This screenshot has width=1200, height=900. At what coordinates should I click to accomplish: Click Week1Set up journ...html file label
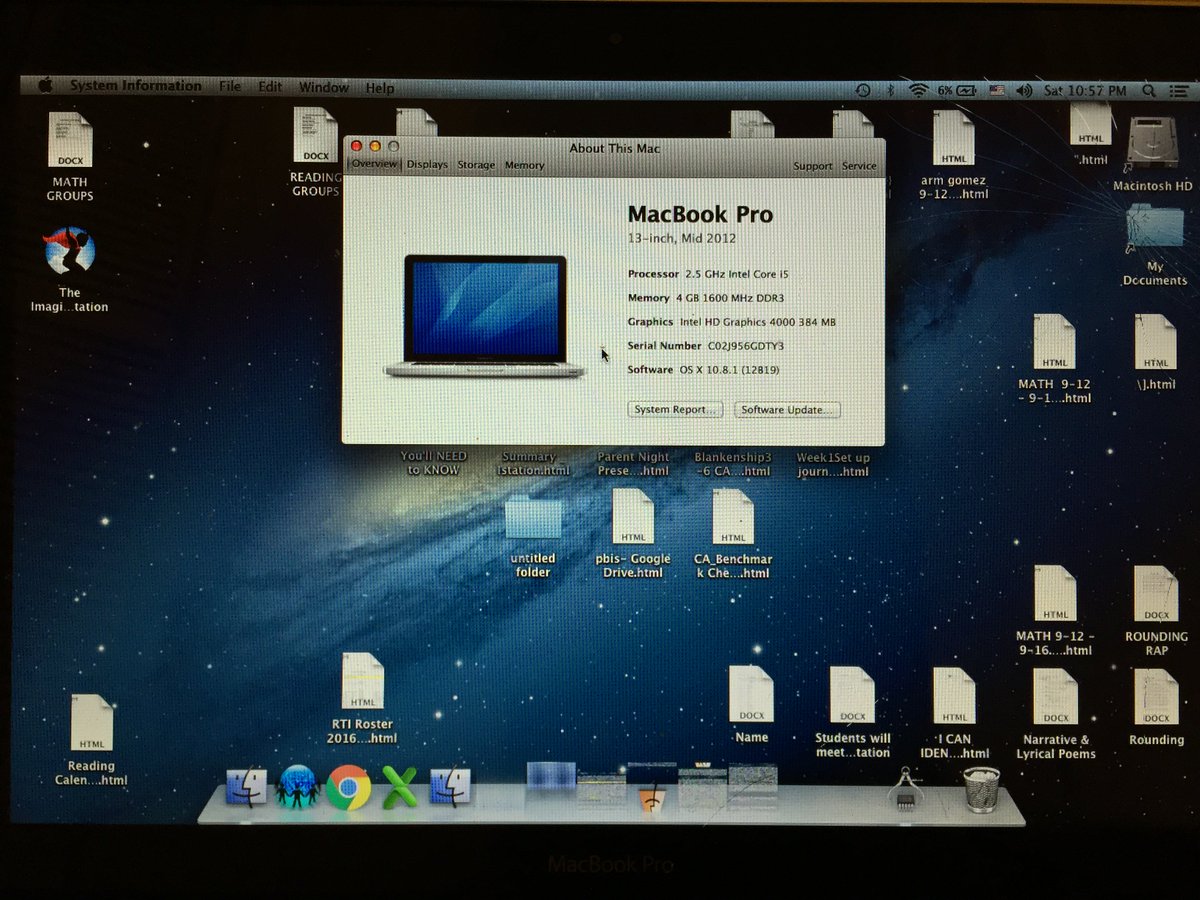click(x=833, y=464)
